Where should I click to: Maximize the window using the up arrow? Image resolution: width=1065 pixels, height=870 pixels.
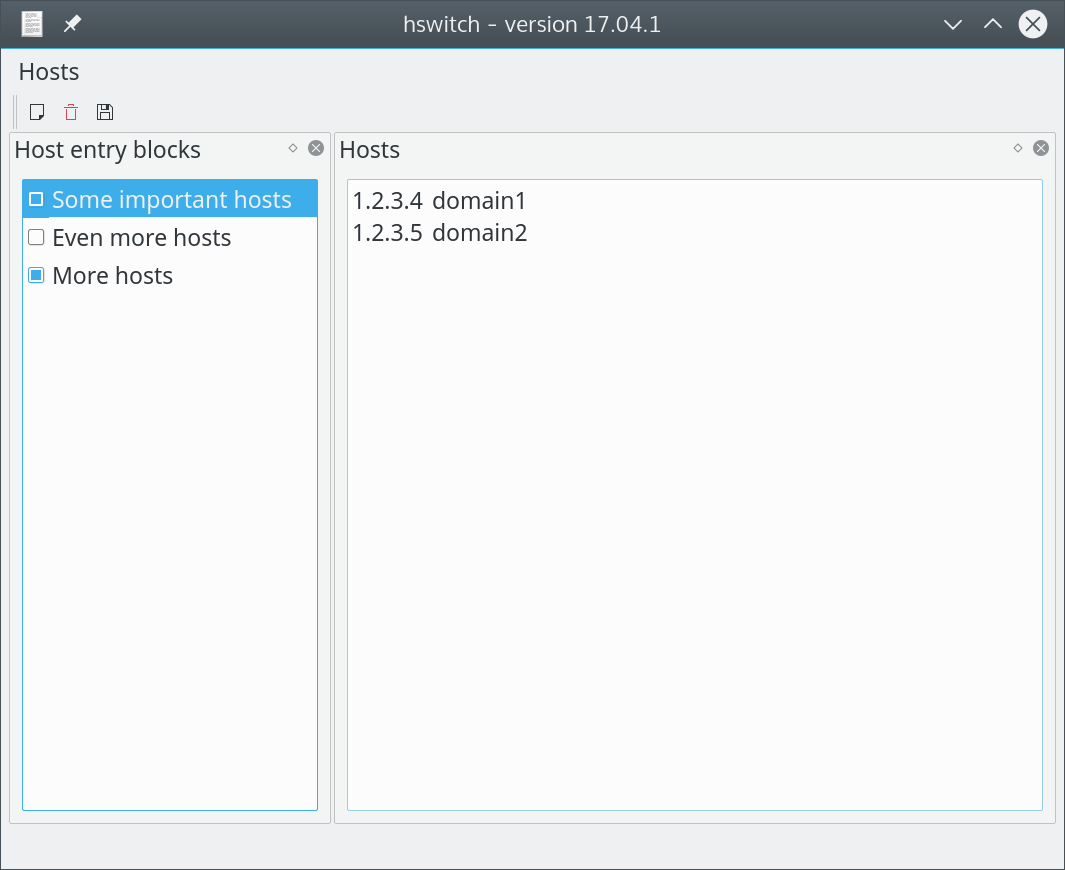pyautogui.click(x=992, y=23)
